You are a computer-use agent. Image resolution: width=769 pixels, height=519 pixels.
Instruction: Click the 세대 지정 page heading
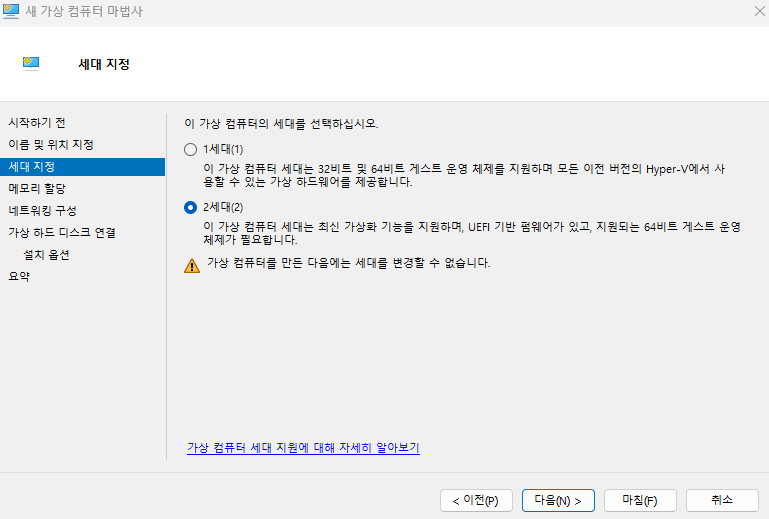104,64
